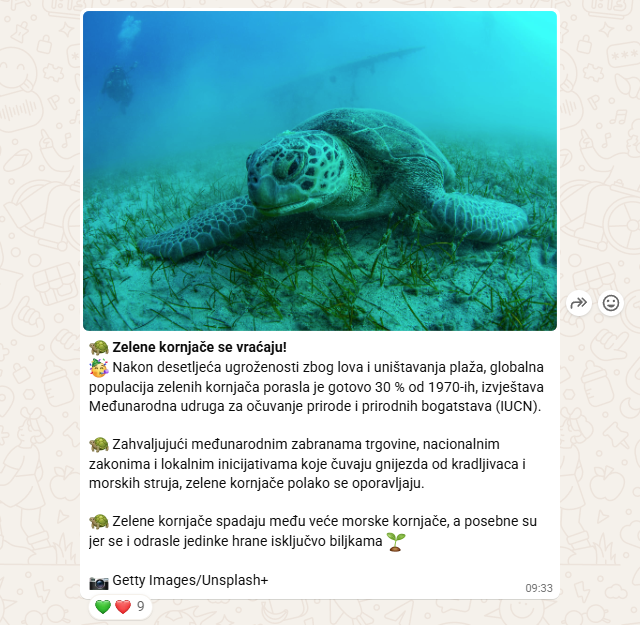Click the camera emoji before Getty Images
The height and width of the screenshot is (625, 640).
click(99, 583)
